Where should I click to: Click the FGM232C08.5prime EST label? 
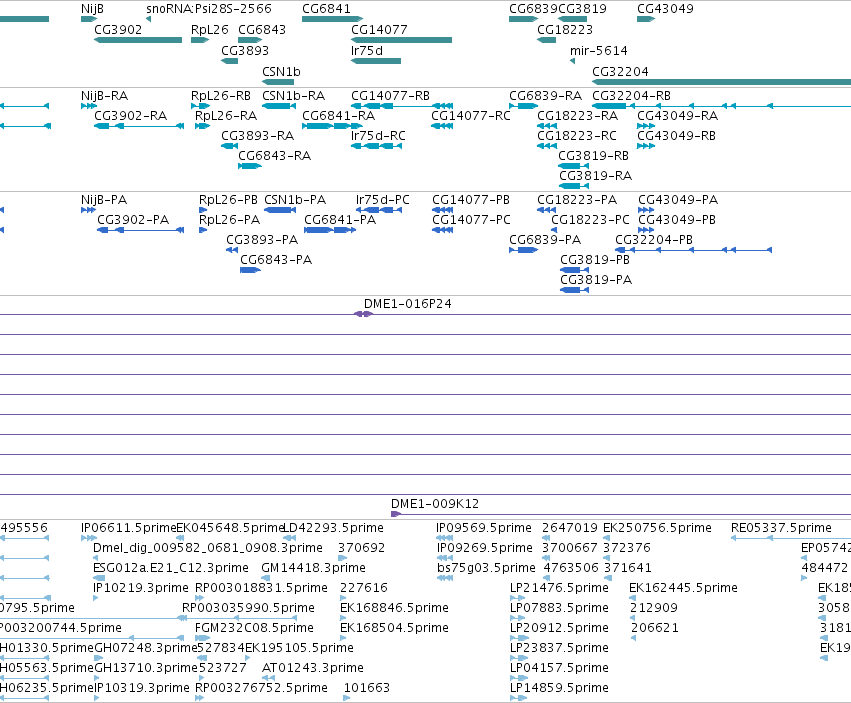(x=254, y=629)
